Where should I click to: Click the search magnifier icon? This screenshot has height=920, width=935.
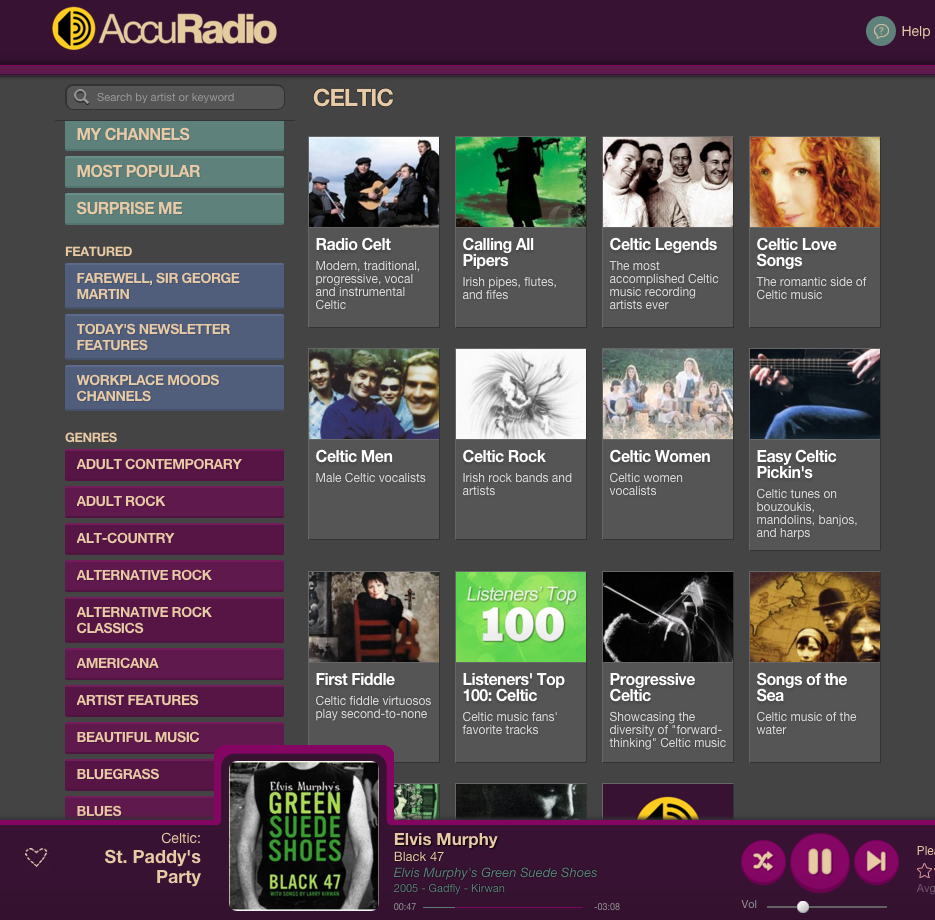pyautogui.click(x=81, y=97)
